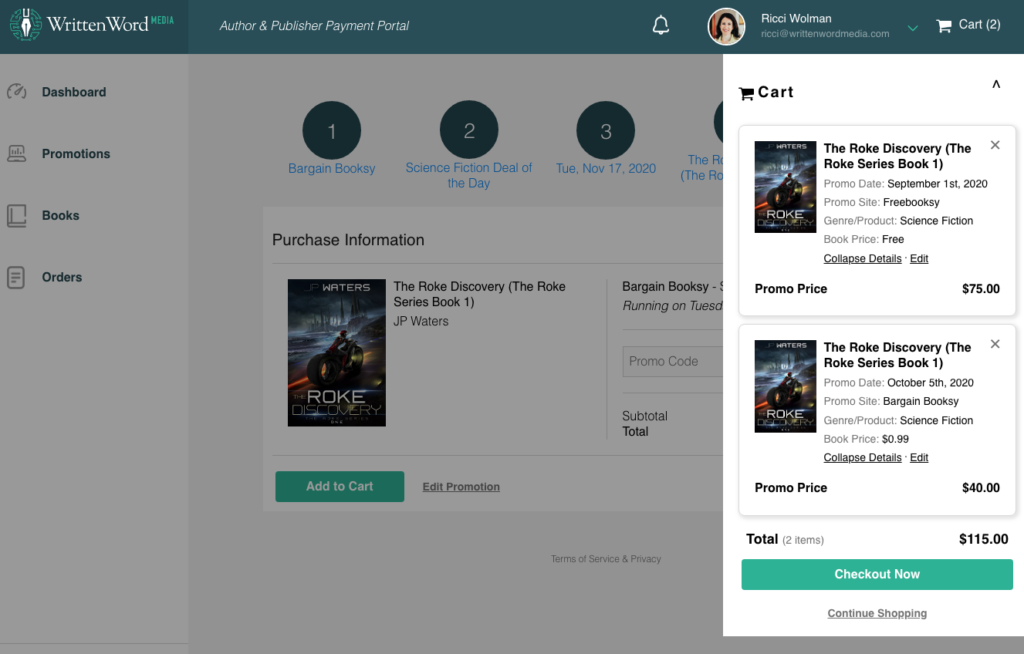1024x654 pixels.
Task: Click the $40.00 promo price
Action: point(981,488)
